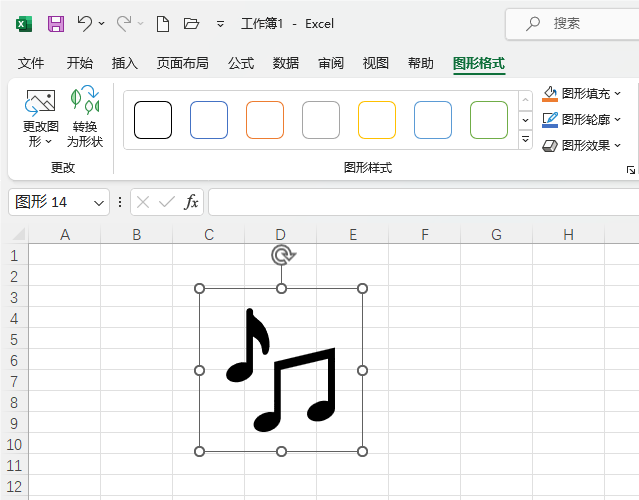Image resolution: width=639 pixels, height=500 pixels.
Task: Expand the Name Box dropdown arrow
Action: (x=99, y=203)
